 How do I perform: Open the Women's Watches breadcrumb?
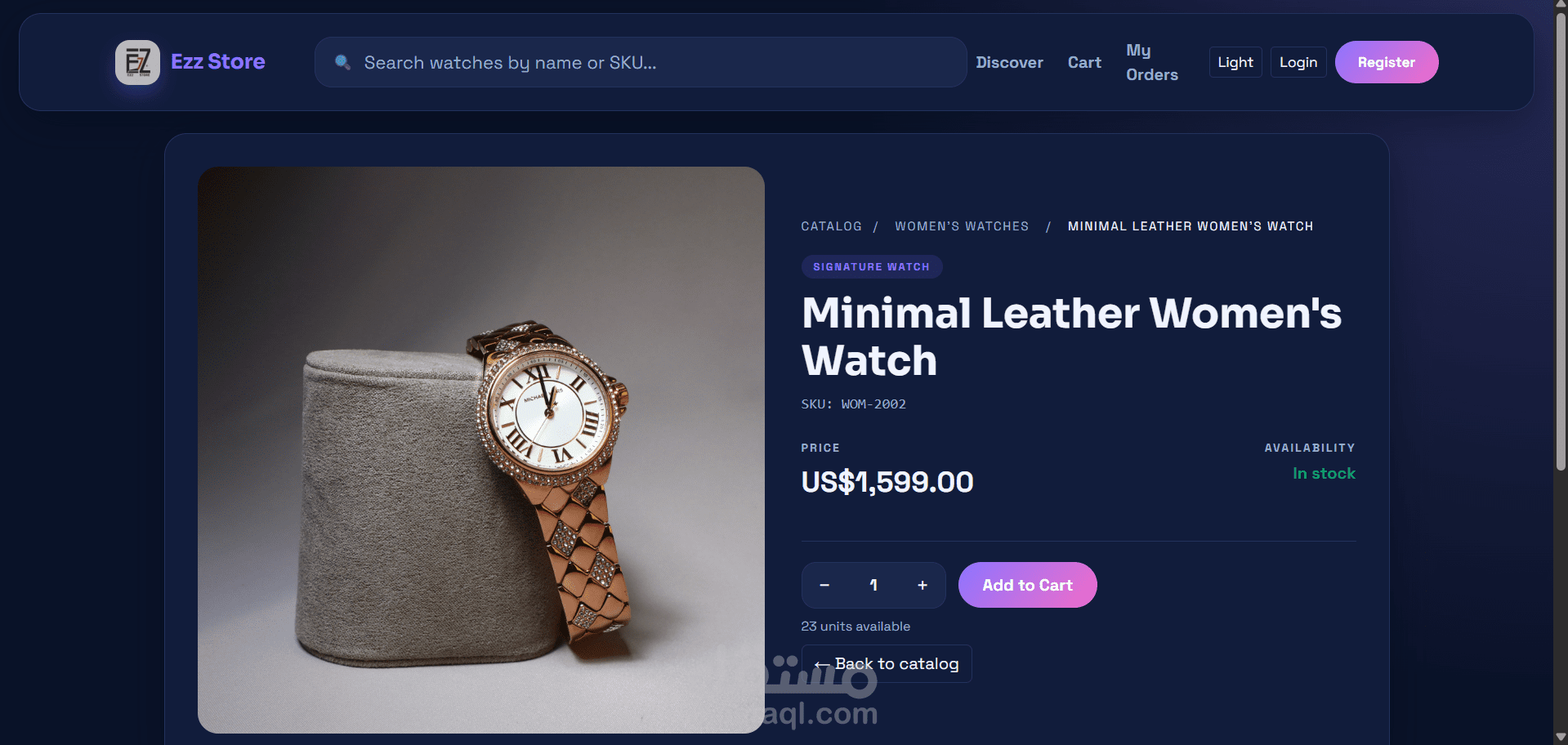coord(962,226)
